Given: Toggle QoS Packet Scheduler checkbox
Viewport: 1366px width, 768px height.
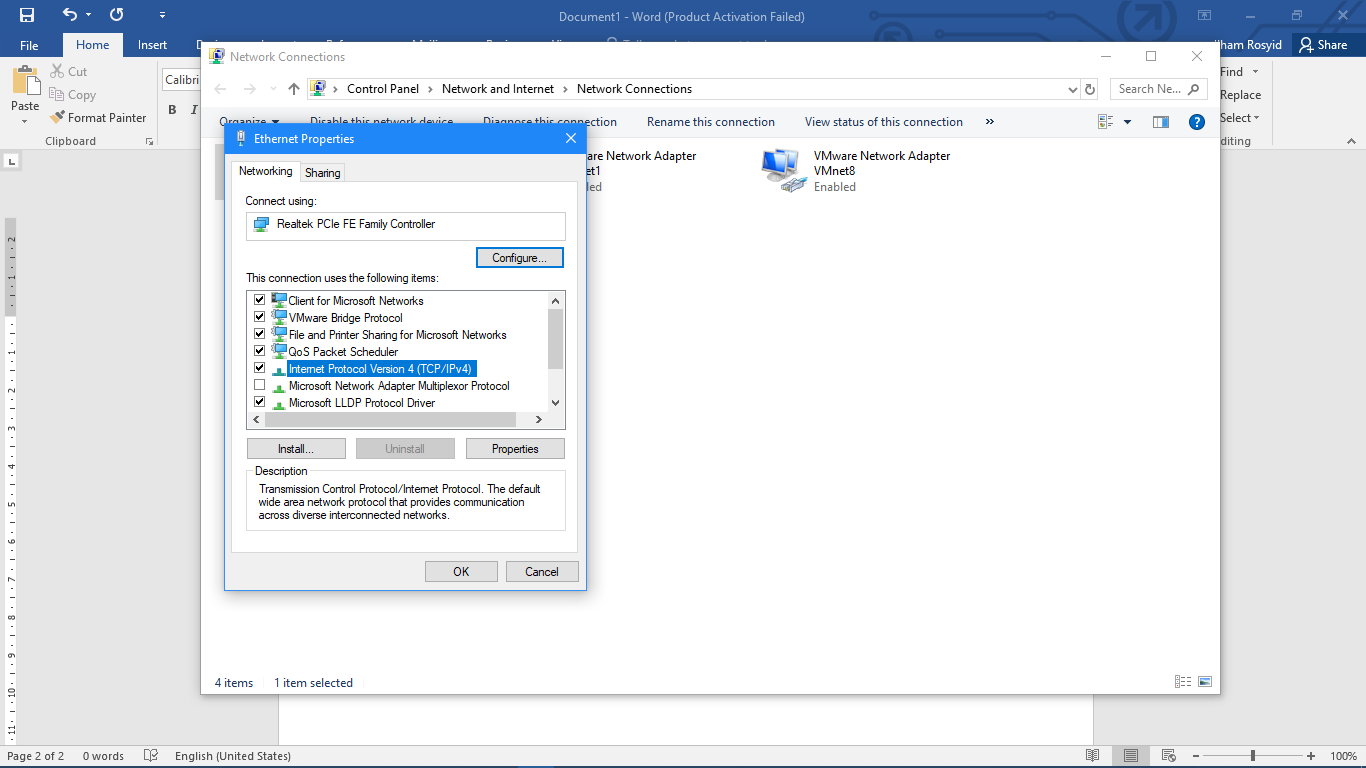Looking at the screenshot, I should [x=260, y=351].
